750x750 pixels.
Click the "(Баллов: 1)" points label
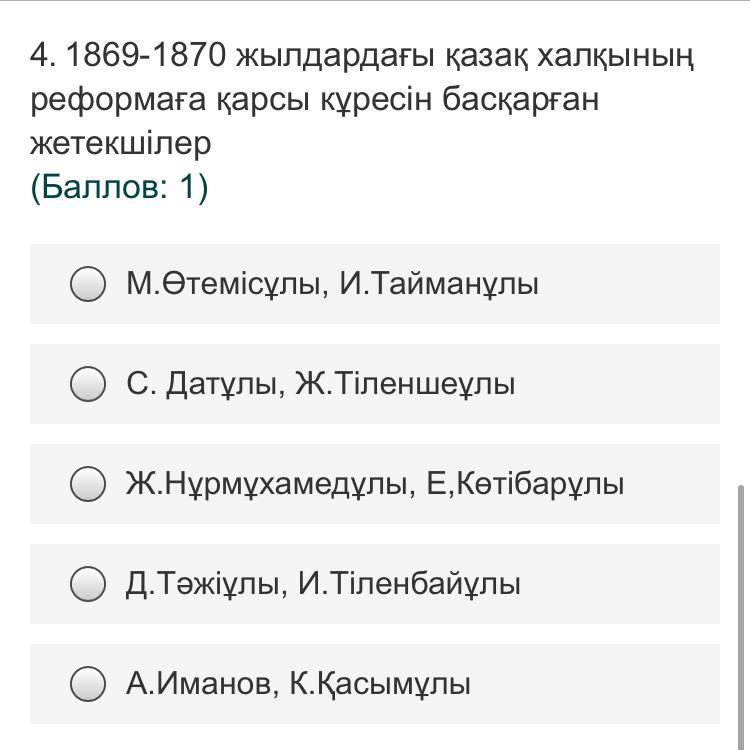tap(119, 187)
